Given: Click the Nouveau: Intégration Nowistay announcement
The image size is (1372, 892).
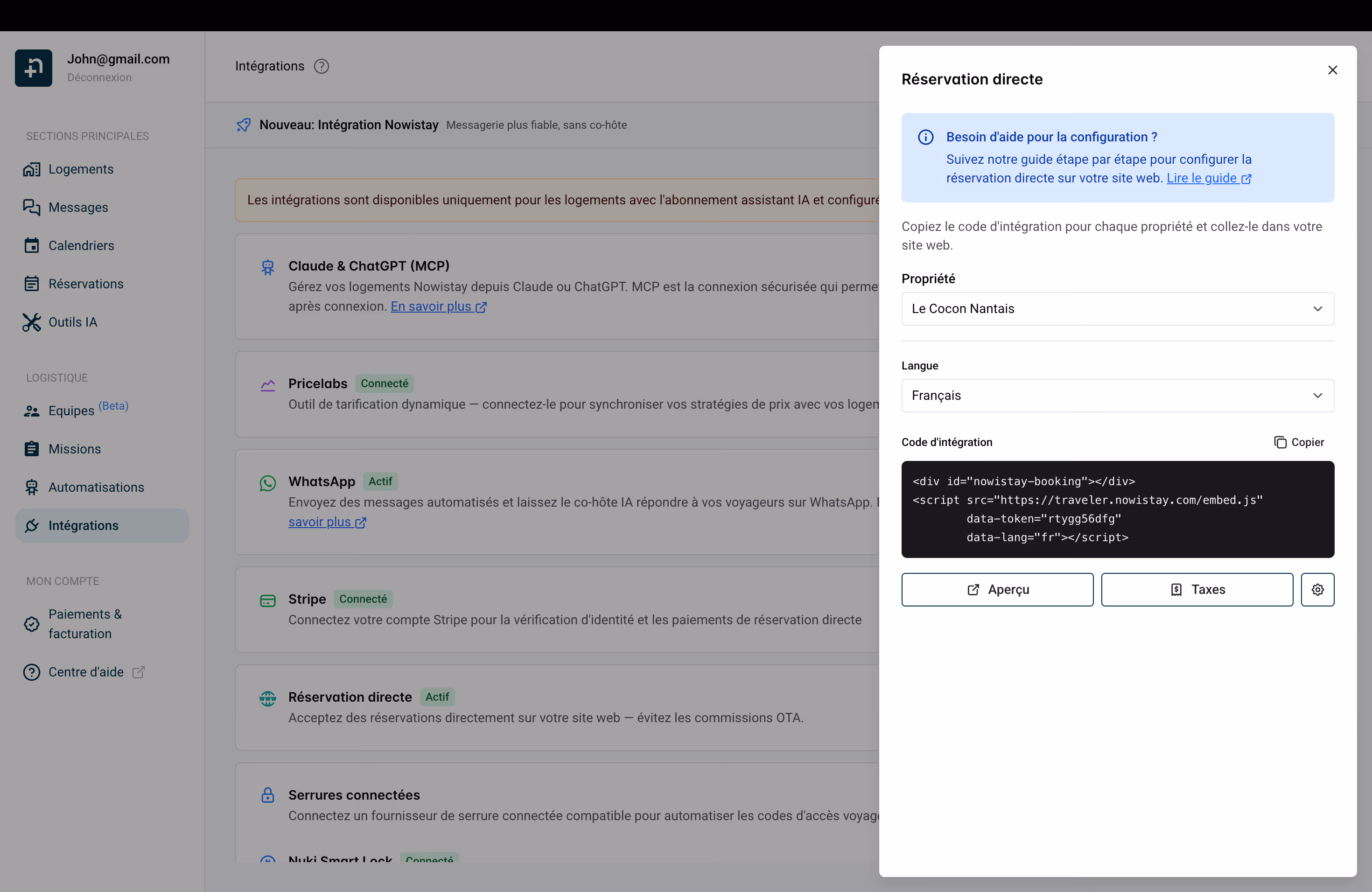Looking at the screenshot, I should [349, 125].
